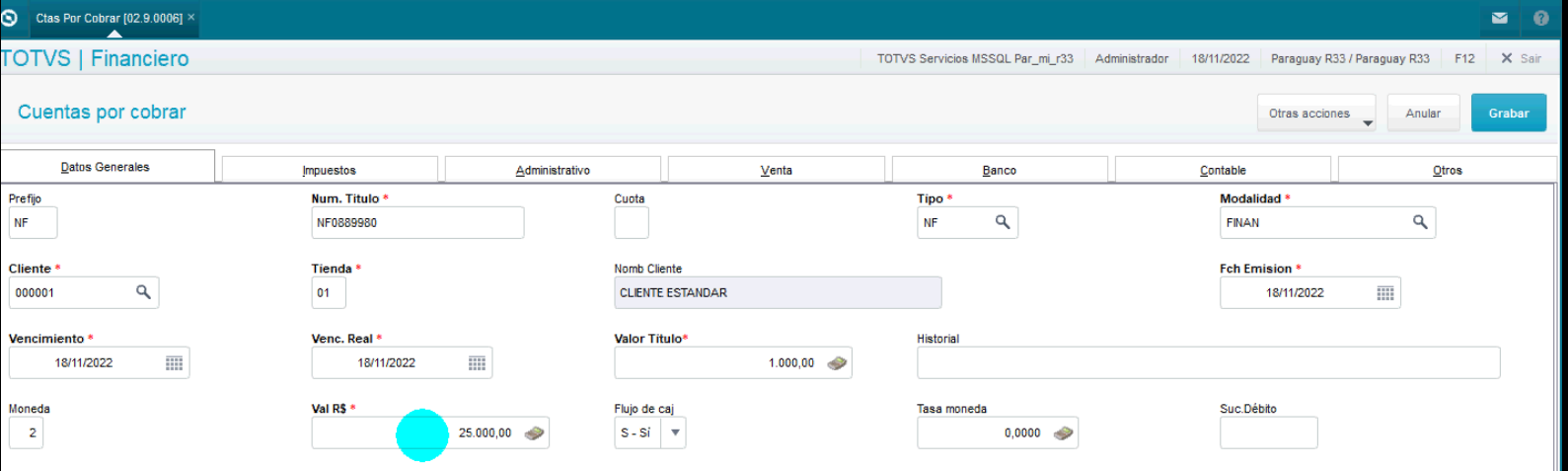Open the mail envelope icon

pyautogui.click(x=1500, y=18)
